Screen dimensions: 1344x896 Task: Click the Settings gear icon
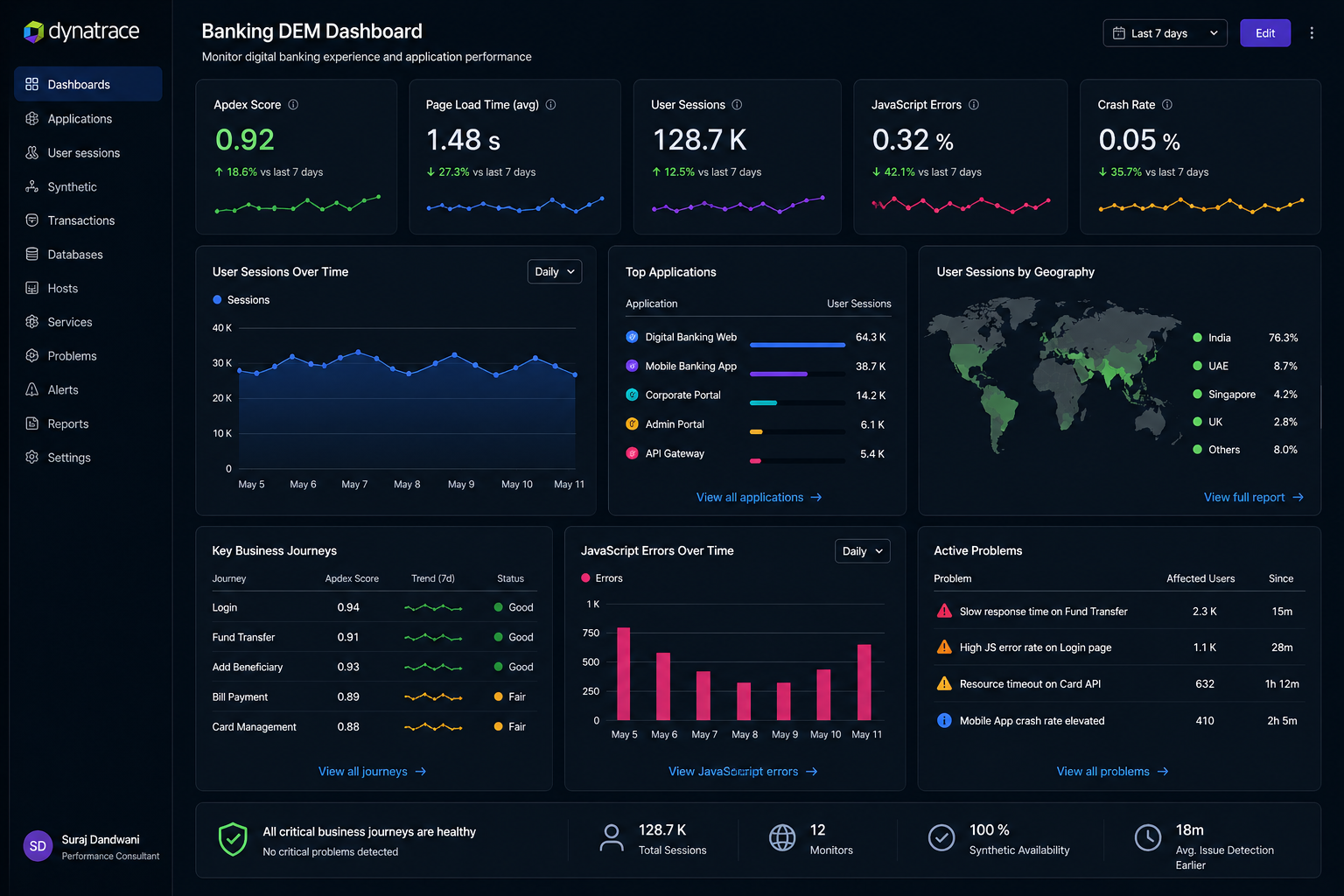(x=32, y=457)
